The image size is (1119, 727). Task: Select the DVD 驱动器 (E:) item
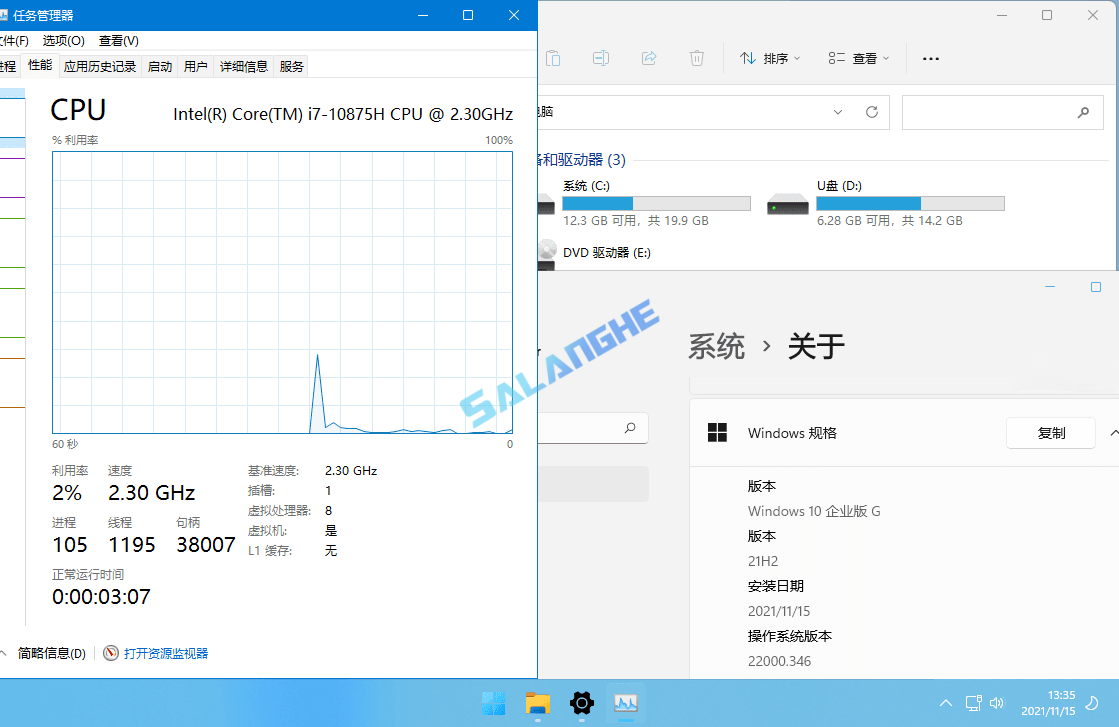tap(607, 253)
